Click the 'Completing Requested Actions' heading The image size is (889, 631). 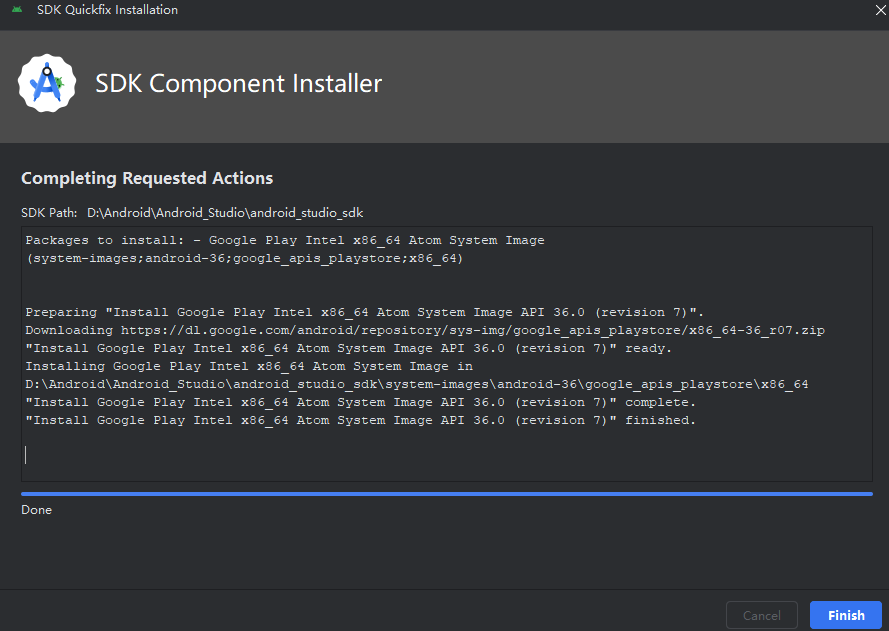(x=147, y=178)
